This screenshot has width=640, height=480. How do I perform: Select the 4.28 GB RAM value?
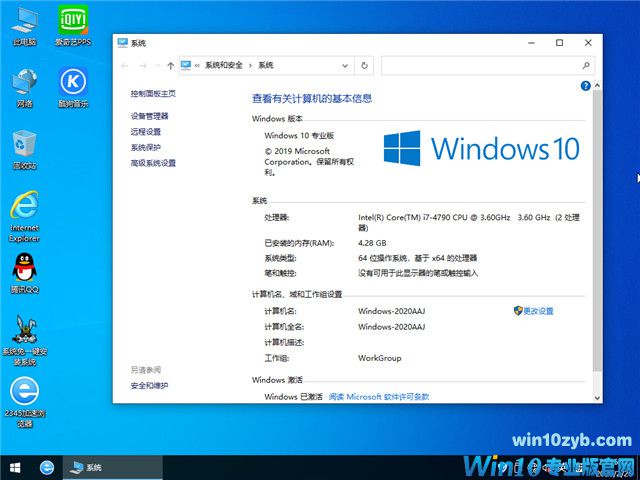click(x=372, y=243)
